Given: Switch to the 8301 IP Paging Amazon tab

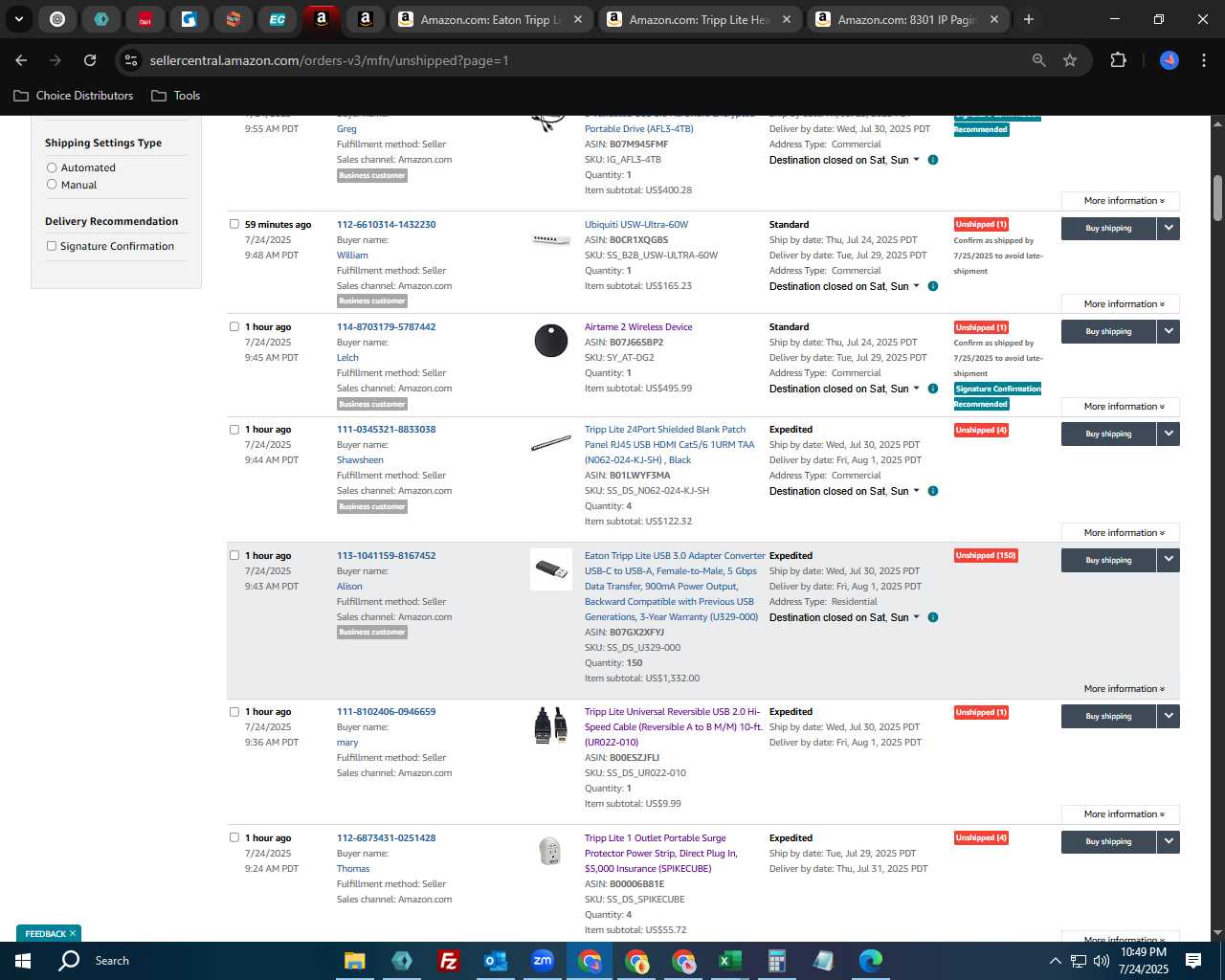Looking at the screenshot, I should [x=909, y=19].
